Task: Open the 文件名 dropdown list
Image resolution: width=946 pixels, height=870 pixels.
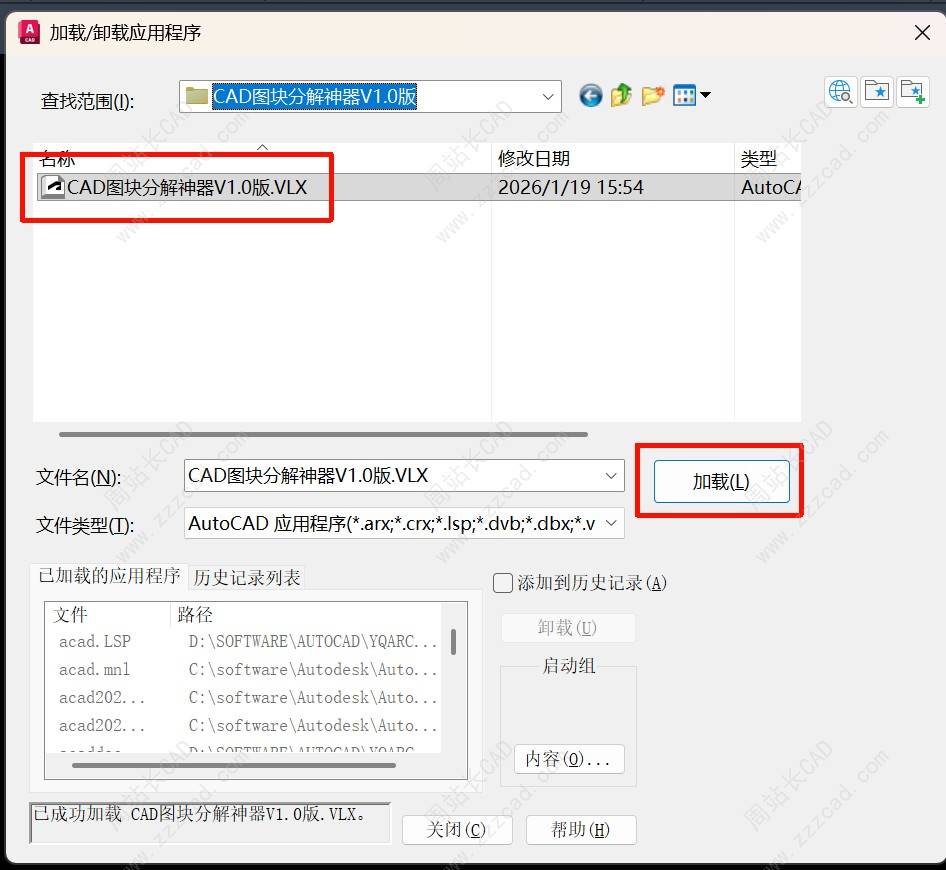Action: point(611,476)
